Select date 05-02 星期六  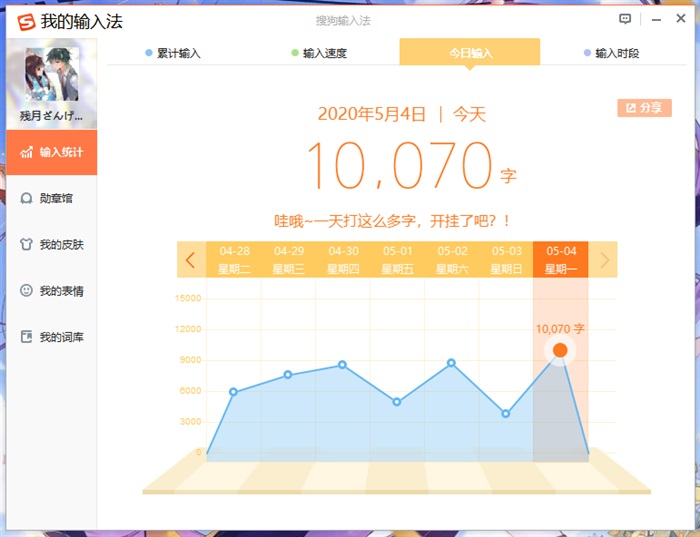(x=452, y=260)
